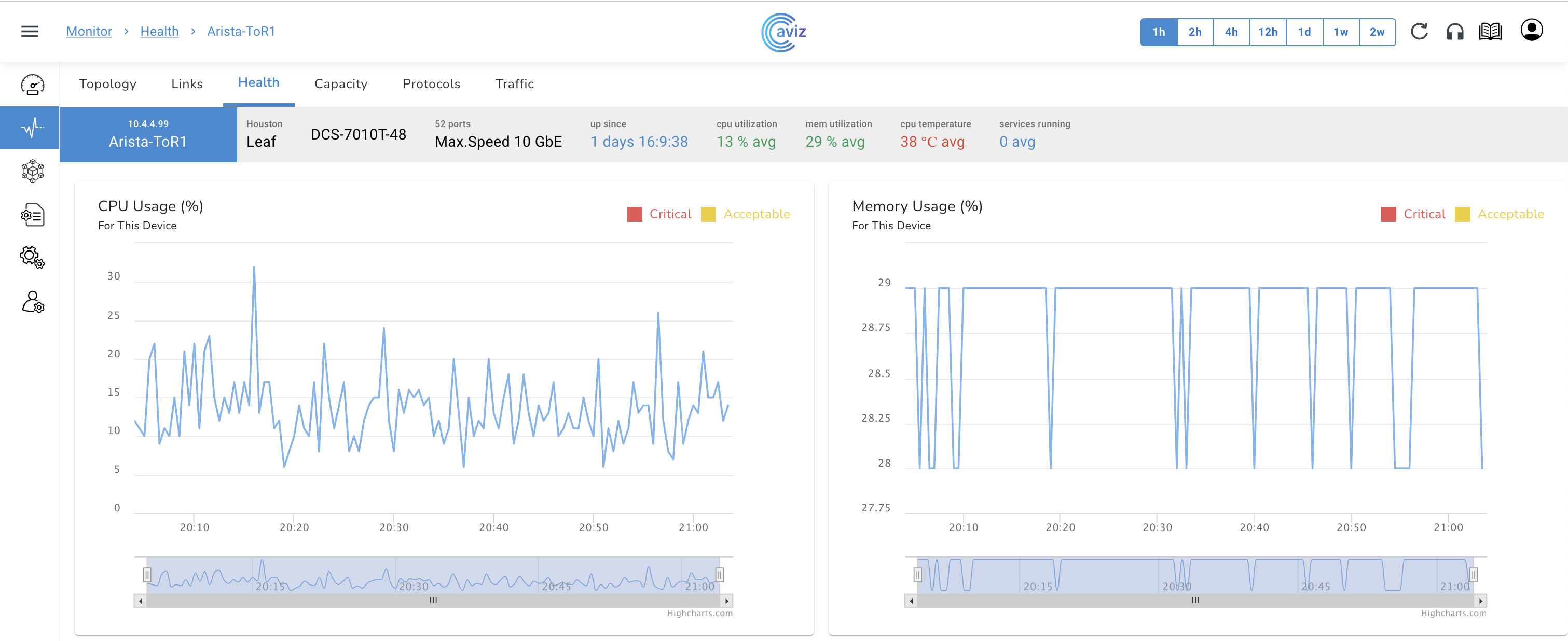Switch time range to 1d

click(x=1304, y=32)
